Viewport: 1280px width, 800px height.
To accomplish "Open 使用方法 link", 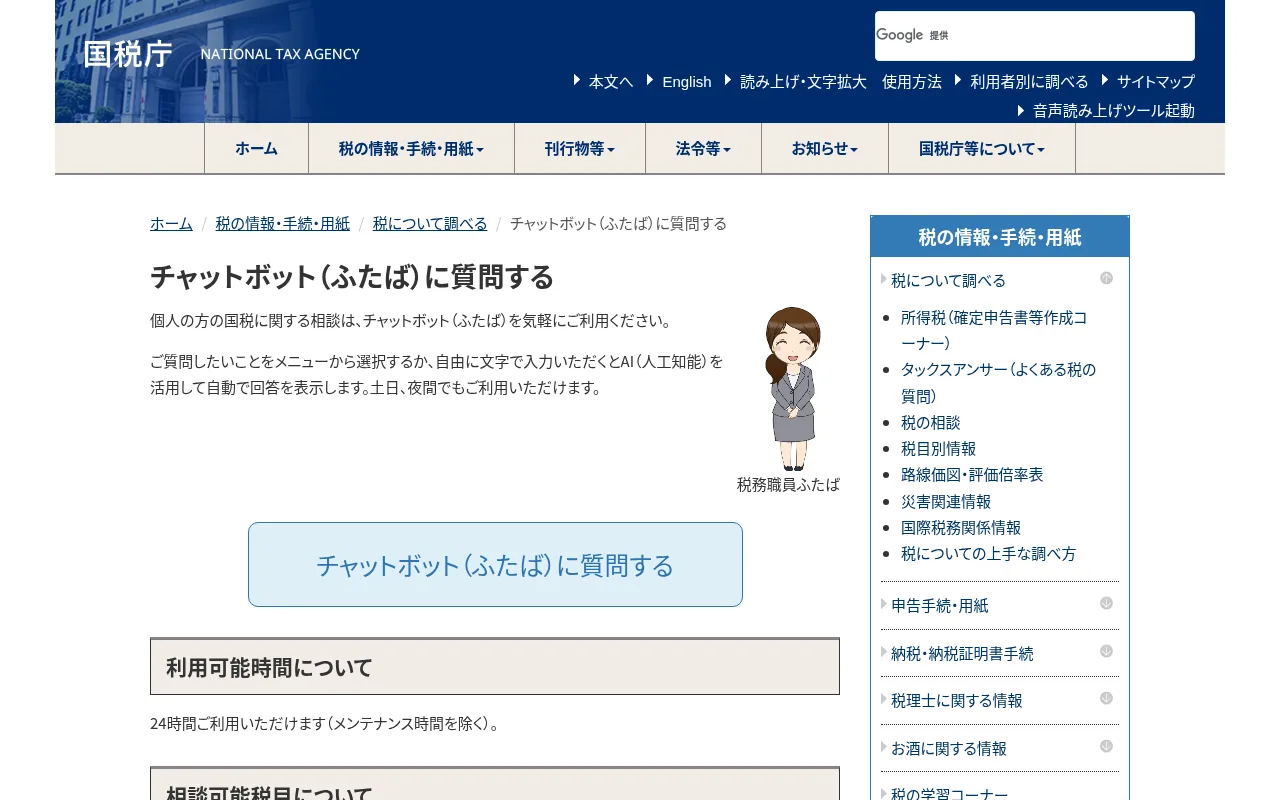I will 912,82.
